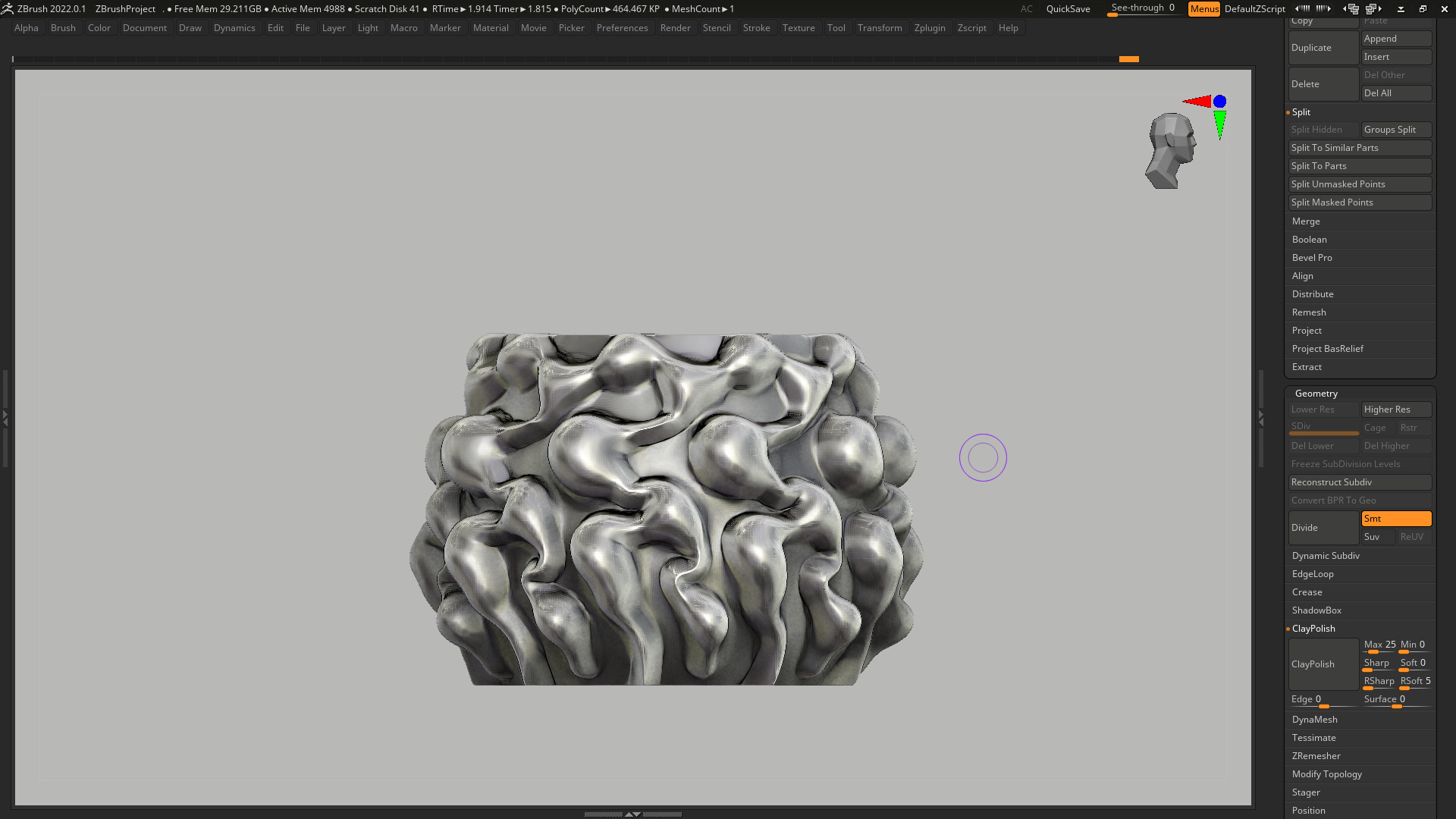The width and height of the screenshot is (1456, 819).
Task: Open the Alpha menu
Action: 27,28
